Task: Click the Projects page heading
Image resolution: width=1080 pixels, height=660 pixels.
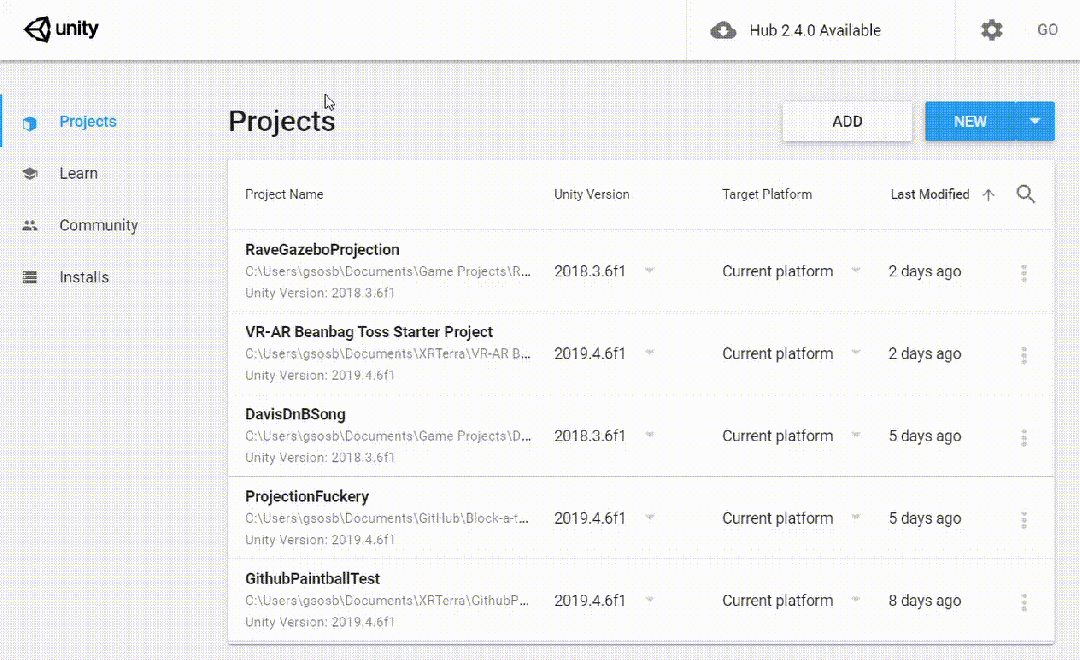Action: pos(282,121)
